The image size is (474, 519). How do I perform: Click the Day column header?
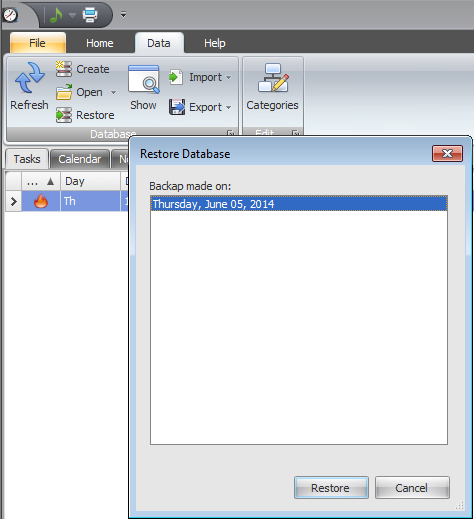(90, 181)
